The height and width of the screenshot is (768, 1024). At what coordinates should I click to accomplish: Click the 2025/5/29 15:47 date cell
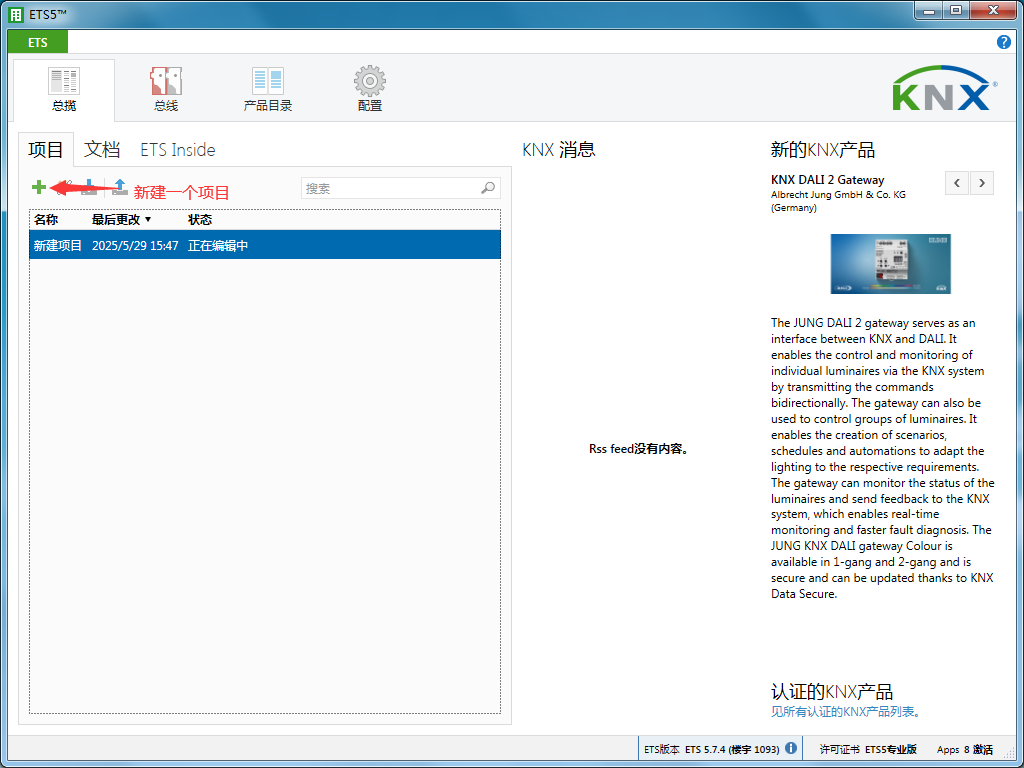click(135, 246)
